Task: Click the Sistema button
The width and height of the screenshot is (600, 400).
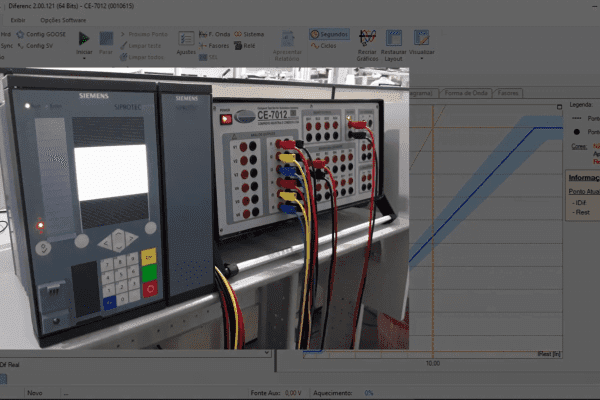Action: 254,34
